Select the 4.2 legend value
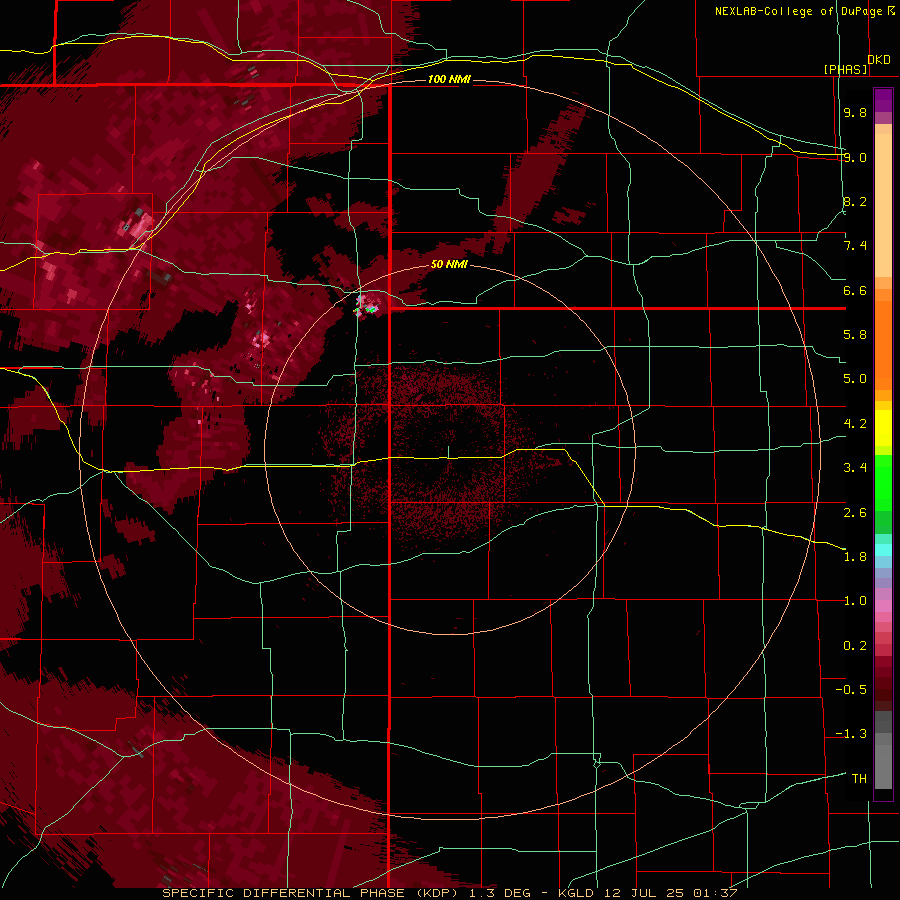The image size is (900, 900). (x=855, y=424)
